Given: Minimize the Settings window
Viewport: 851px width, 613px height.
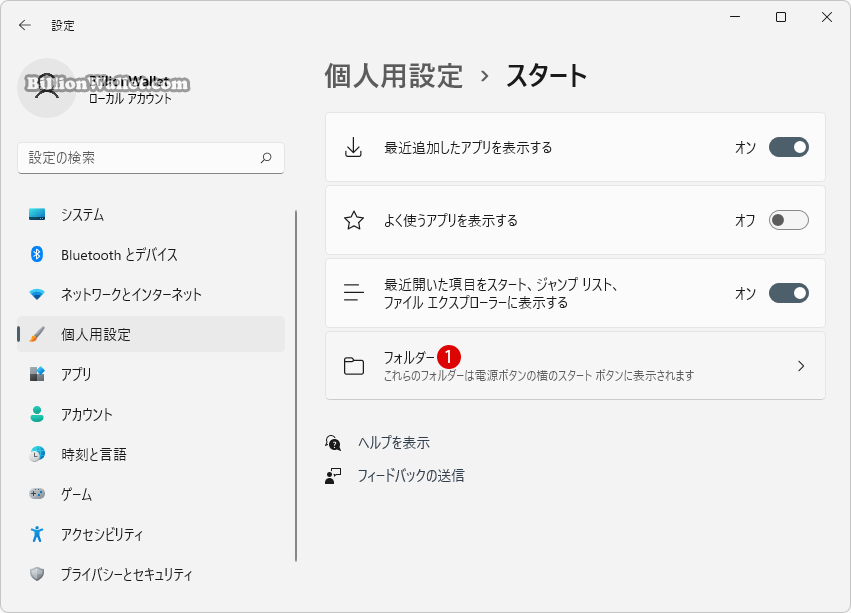Looking at the screenshot, I should coord(735,17).
